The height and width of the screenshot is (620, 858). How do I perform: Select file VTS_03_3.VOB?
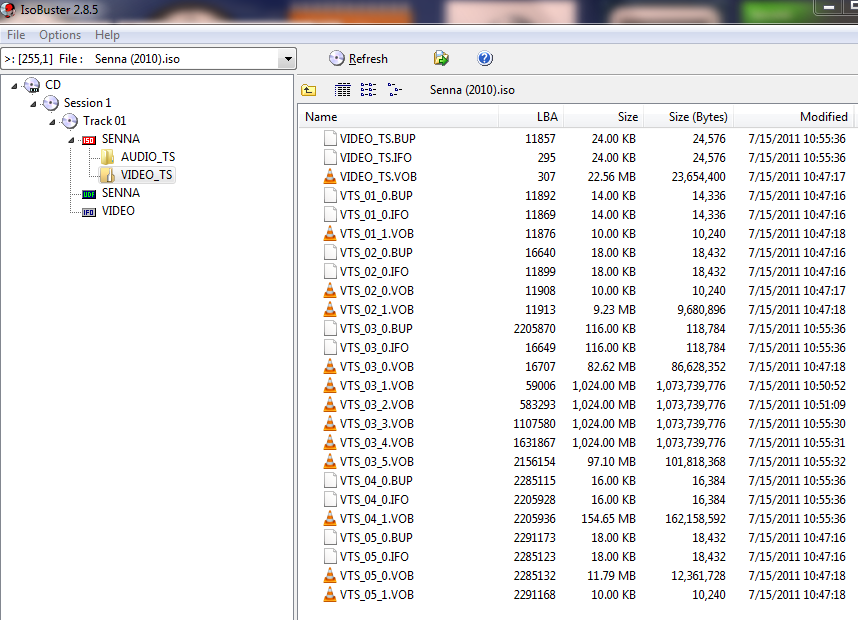(376, 423)
